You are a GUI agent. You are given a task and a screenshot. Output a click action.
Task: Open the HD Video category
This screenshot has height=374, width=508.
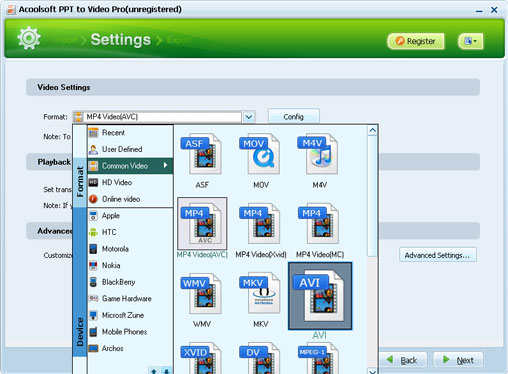click(130, 182)
